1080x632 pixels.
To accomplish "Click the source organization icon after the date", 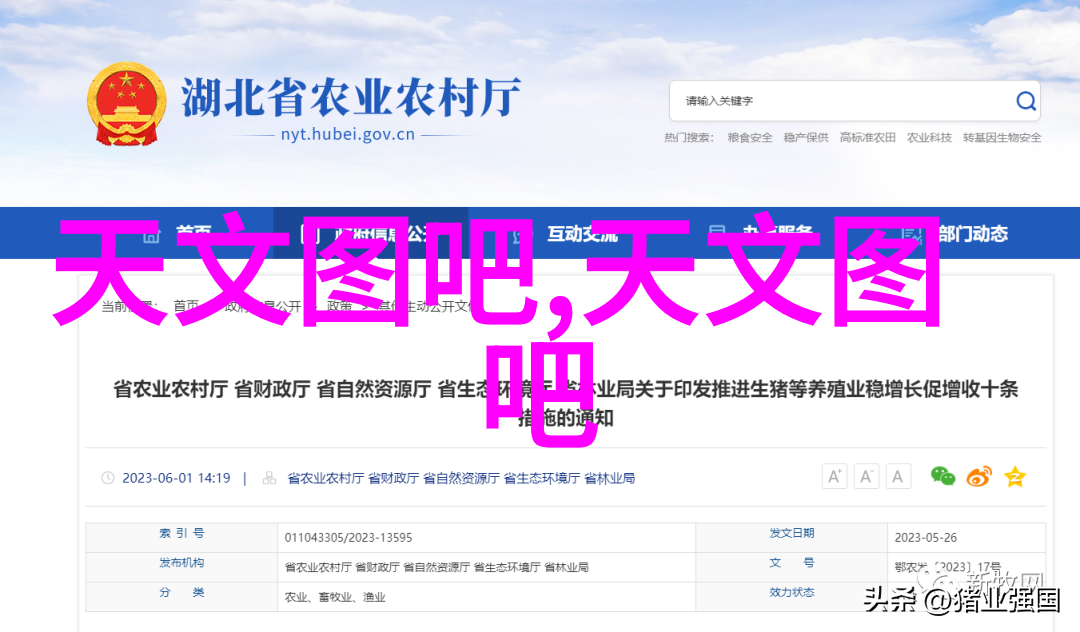I will (269, 478).
